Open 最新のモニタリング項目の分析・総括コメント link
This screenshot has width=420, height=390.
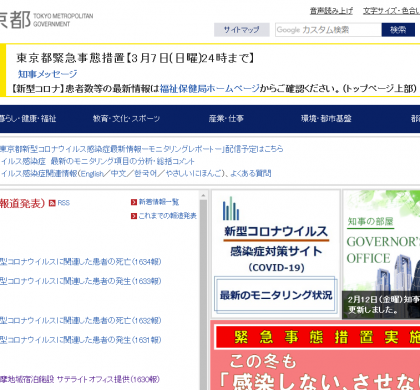click(x=97, y=161)
